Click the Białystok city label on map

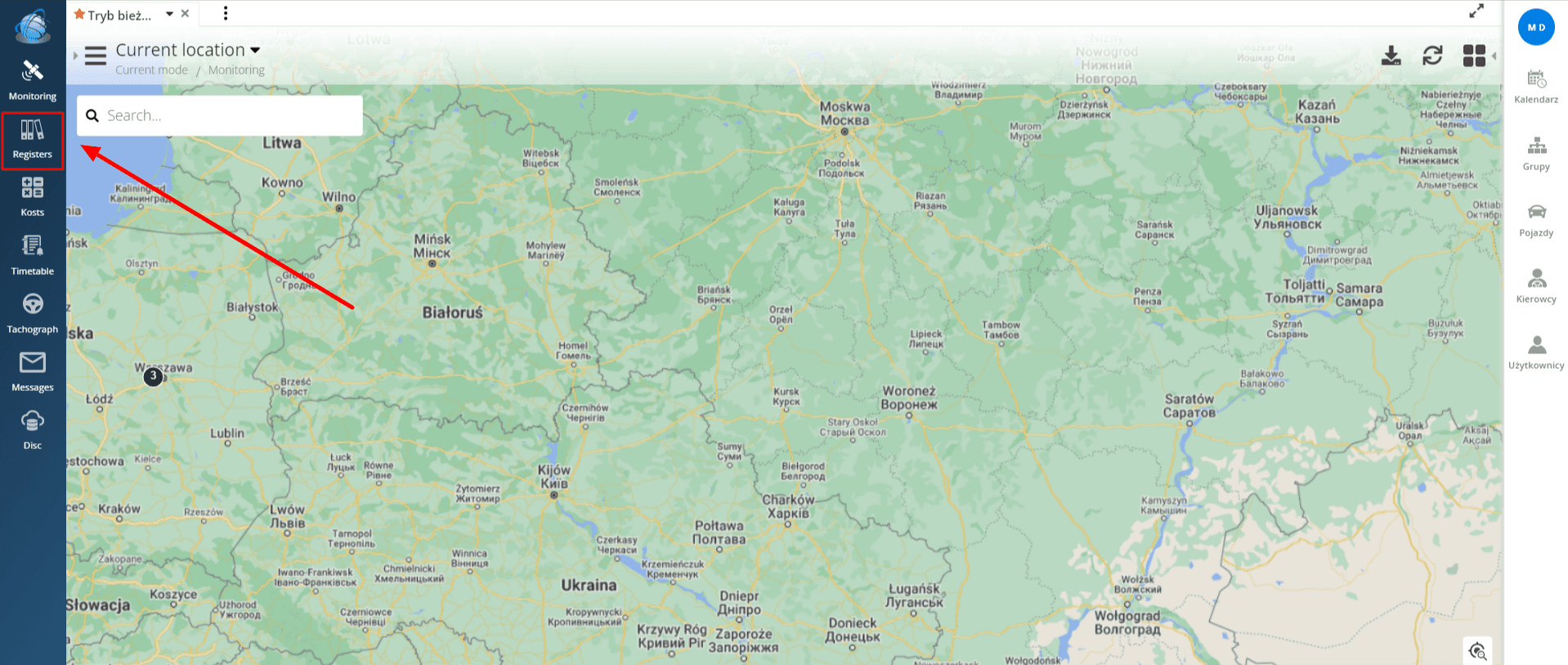coord(253,307)
